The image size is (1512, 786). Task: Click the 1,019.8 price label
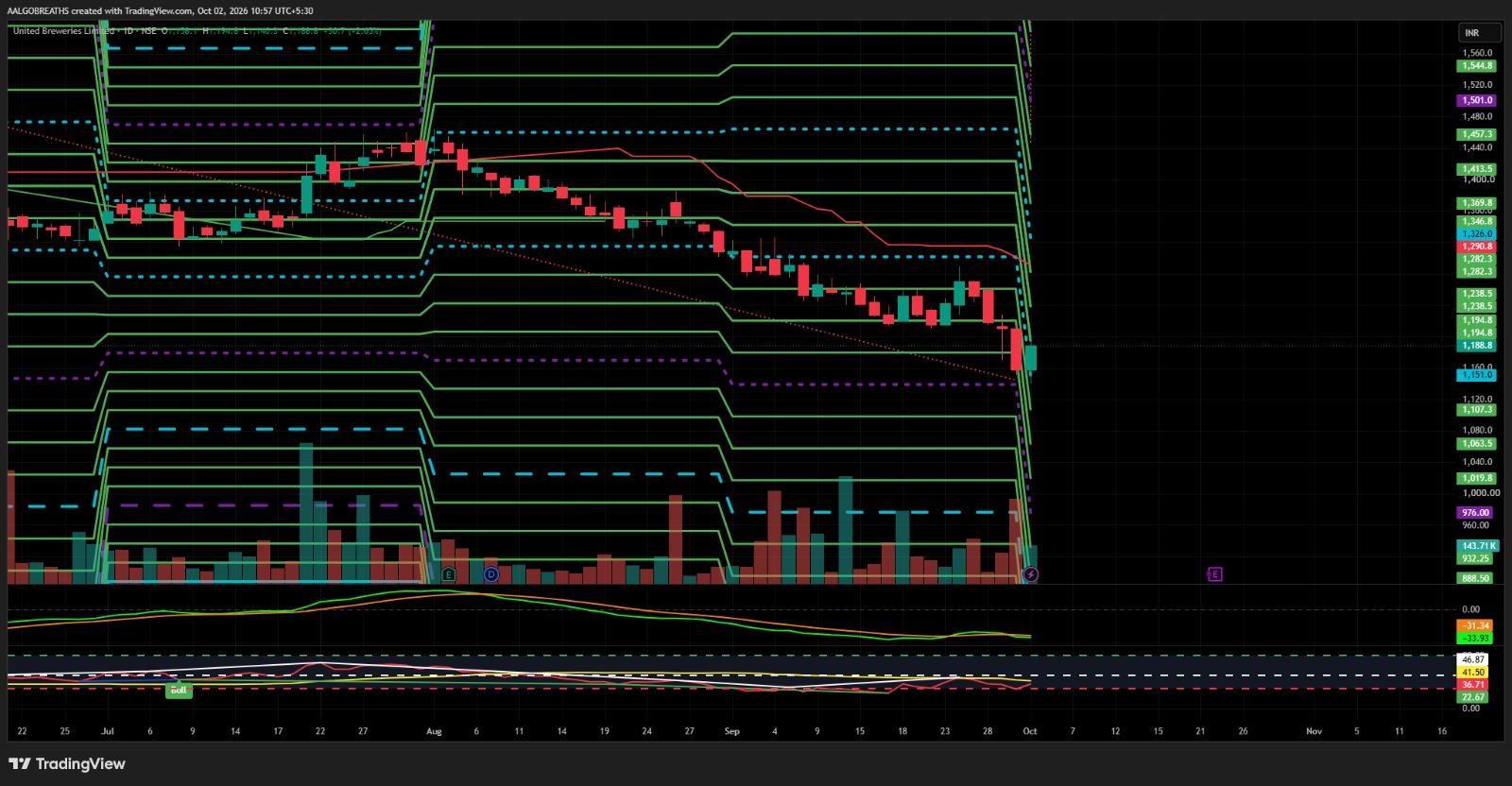[x=1476, y=479]
